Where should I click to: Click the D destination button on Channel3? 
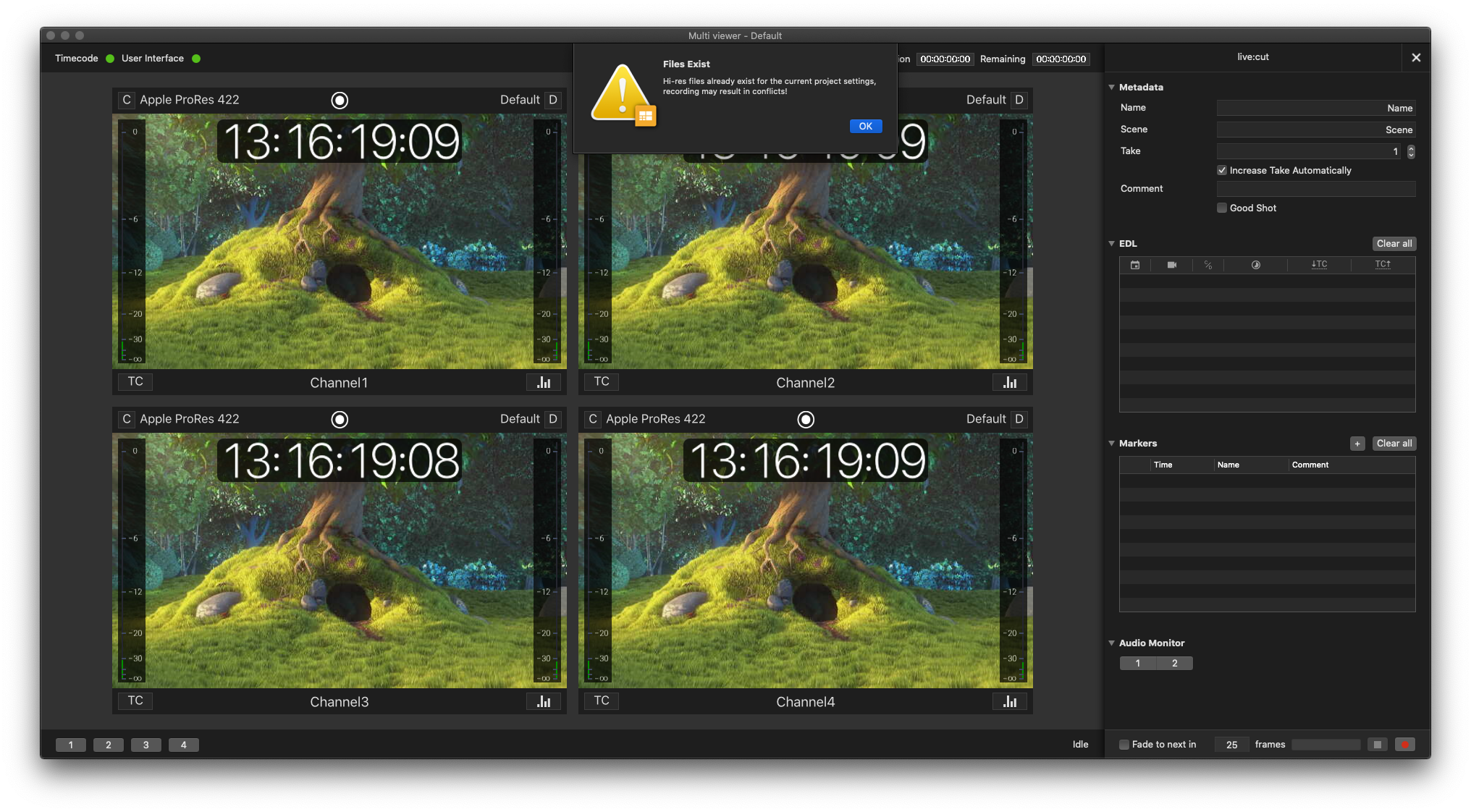[x=553, y=419]
